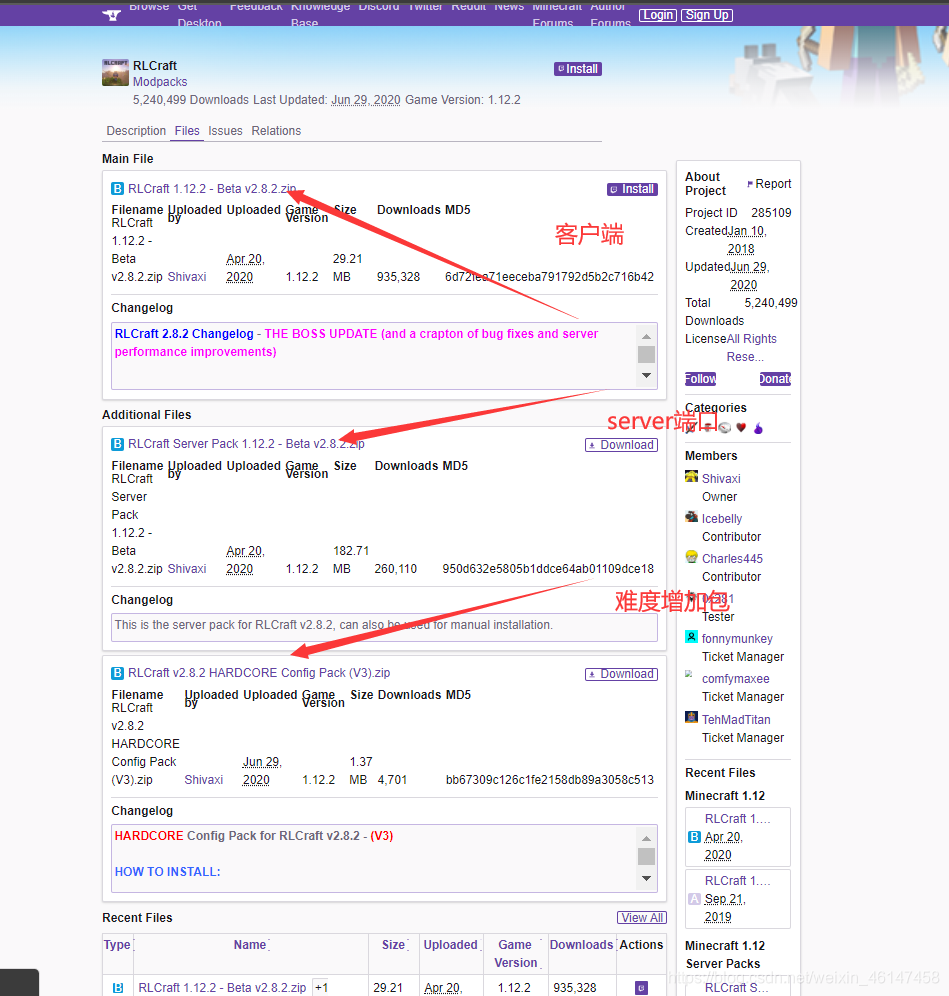949x996 pixels.
Task: Click the beta B icon for HARDCORE Config Pack
Action: point(118,673)
